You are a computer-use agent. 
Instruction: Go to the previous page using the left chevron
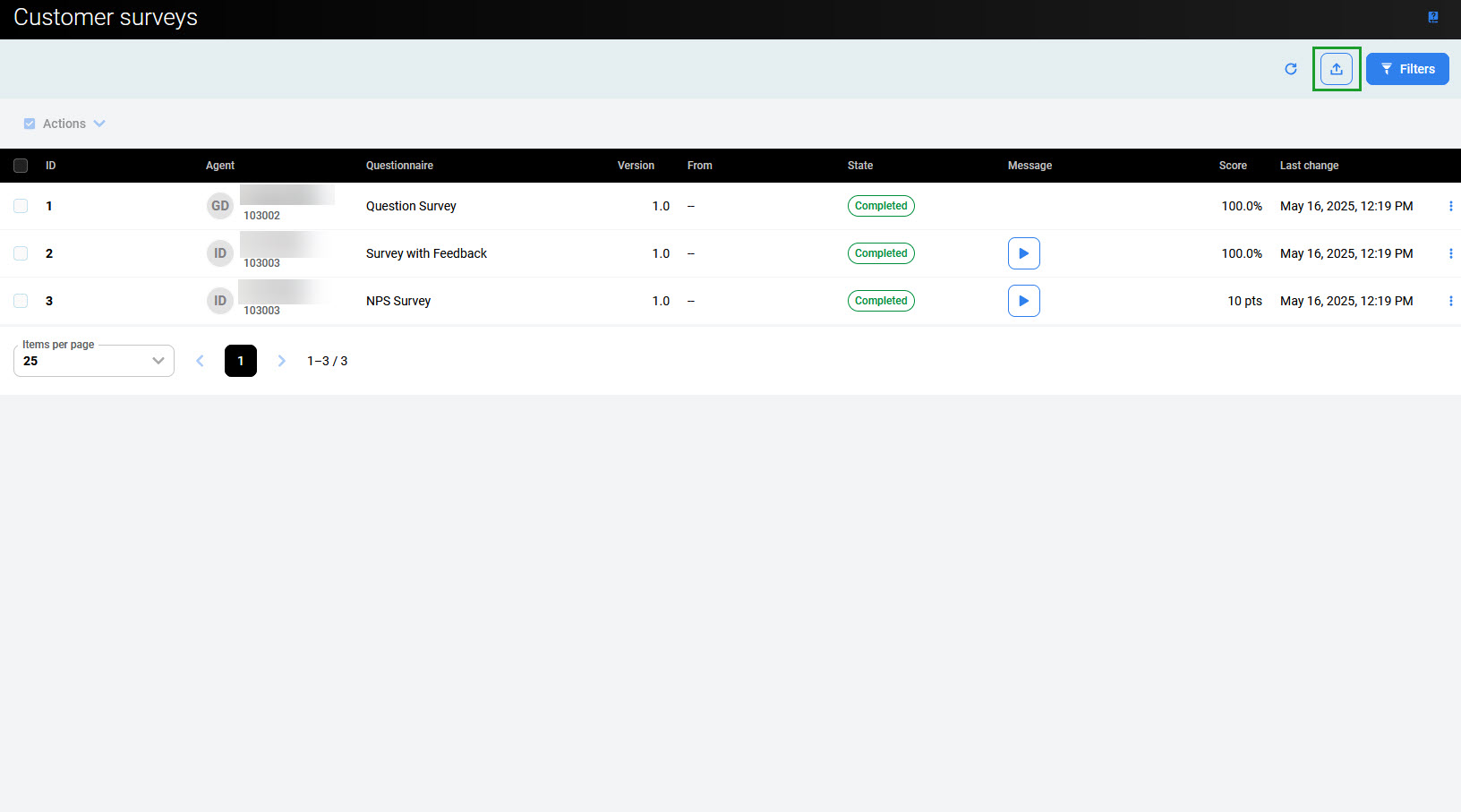tap(200, 361)
